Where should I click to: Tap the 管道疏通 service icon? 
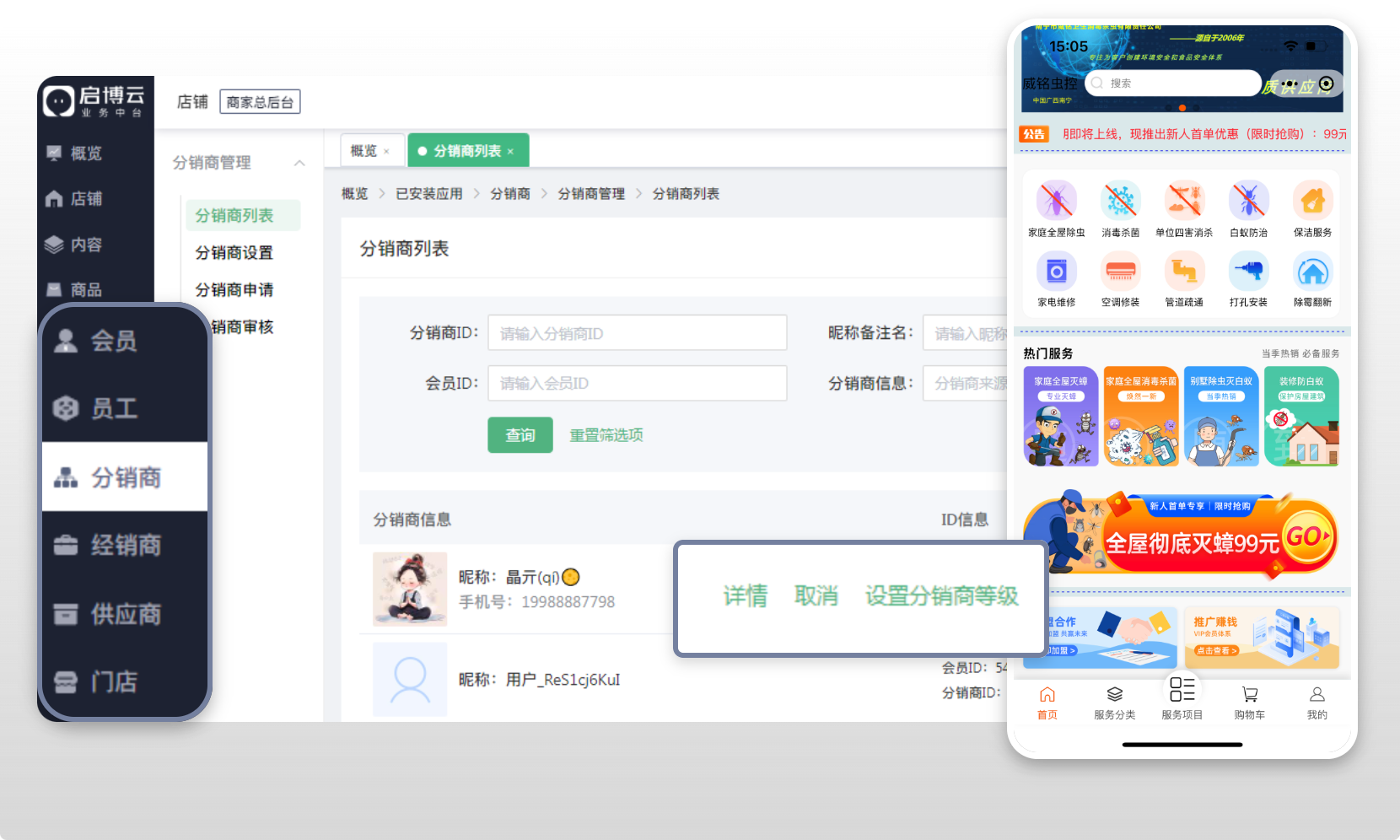[1184, 272]
